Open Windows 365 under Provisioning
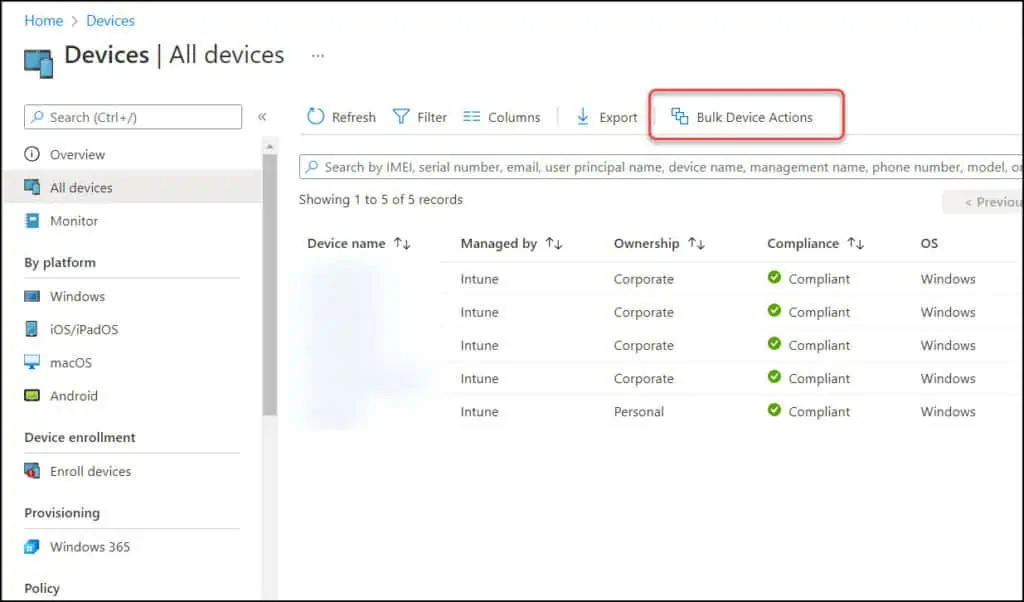1024x602 pixels. click(133, 547)
